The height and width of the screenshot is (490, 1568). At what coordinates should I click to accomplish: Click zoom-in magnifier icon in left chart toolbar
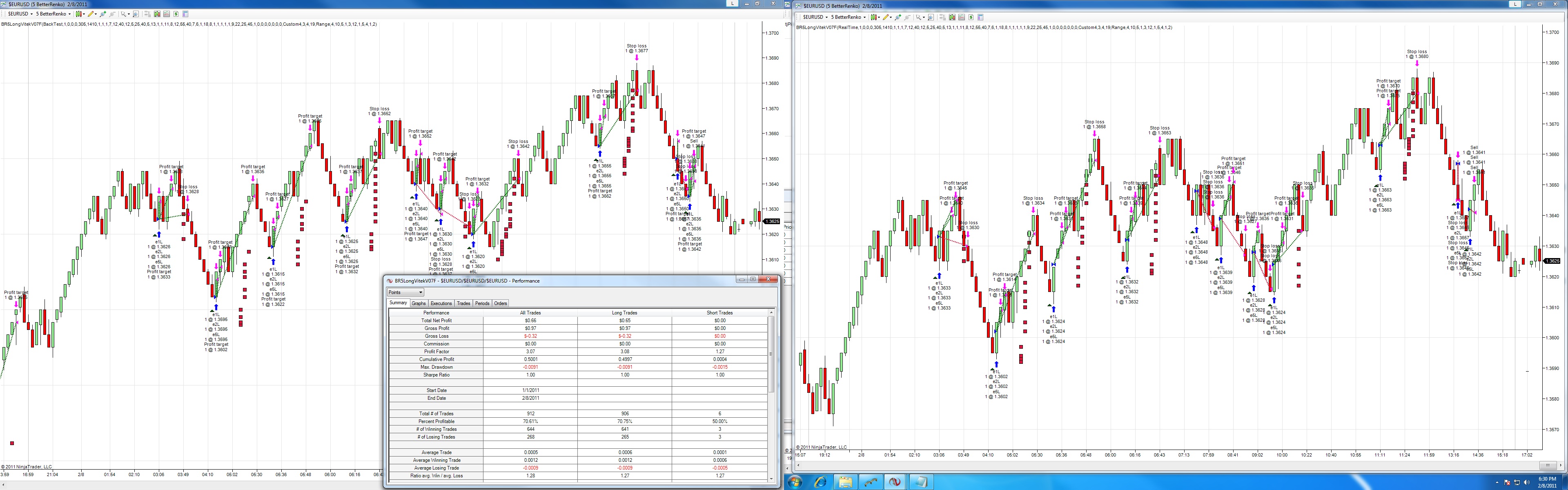[x=103, y=14]
